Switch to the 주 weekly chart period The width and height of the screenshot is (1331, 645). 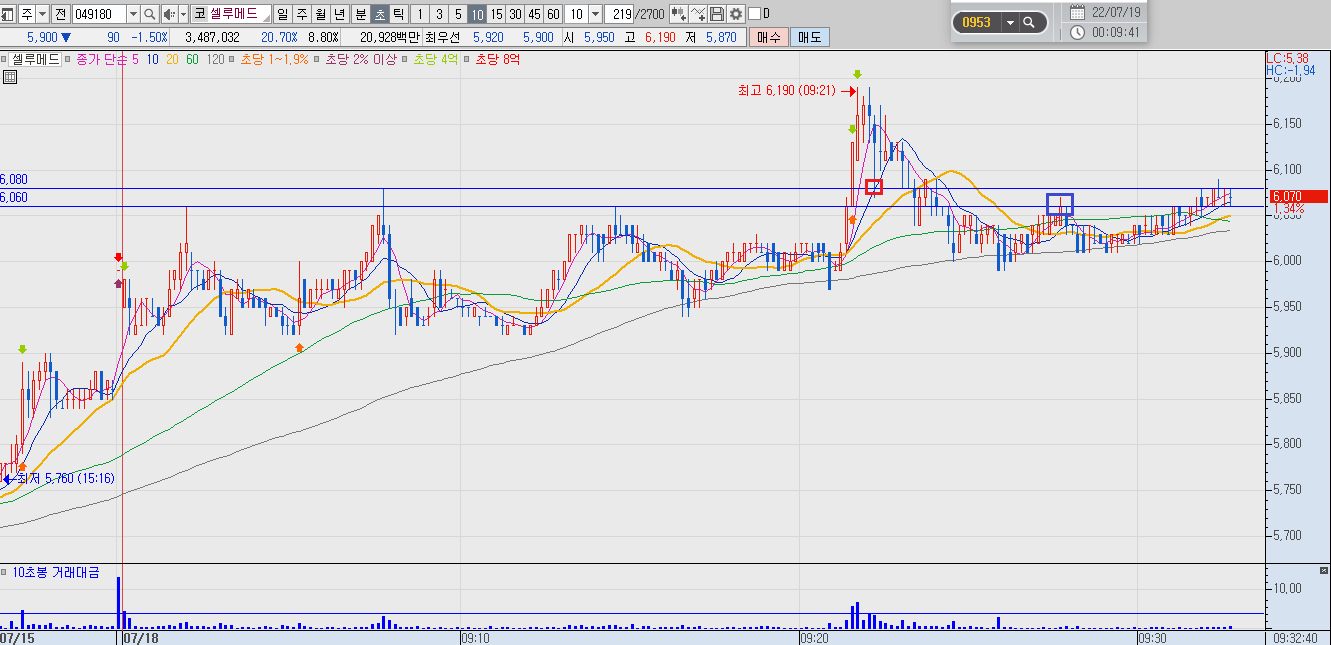[301, 14]
